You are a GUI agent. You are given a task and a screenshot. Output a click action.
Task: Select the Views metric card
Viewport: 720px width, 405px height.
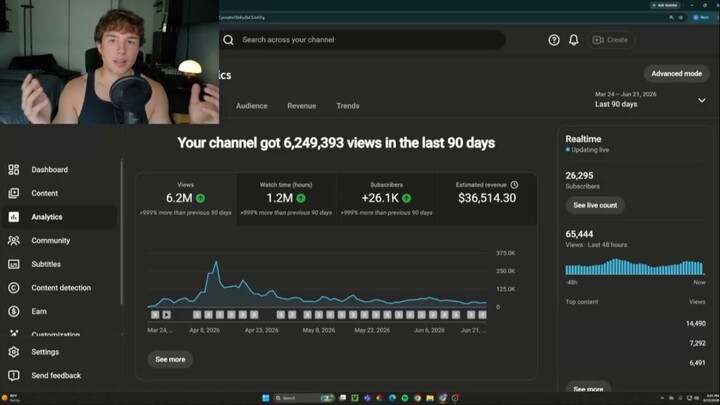tap(186, 199)
